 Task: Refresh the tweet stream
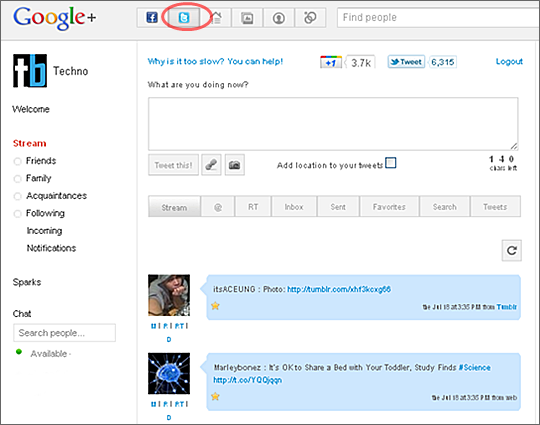[511, 250]
